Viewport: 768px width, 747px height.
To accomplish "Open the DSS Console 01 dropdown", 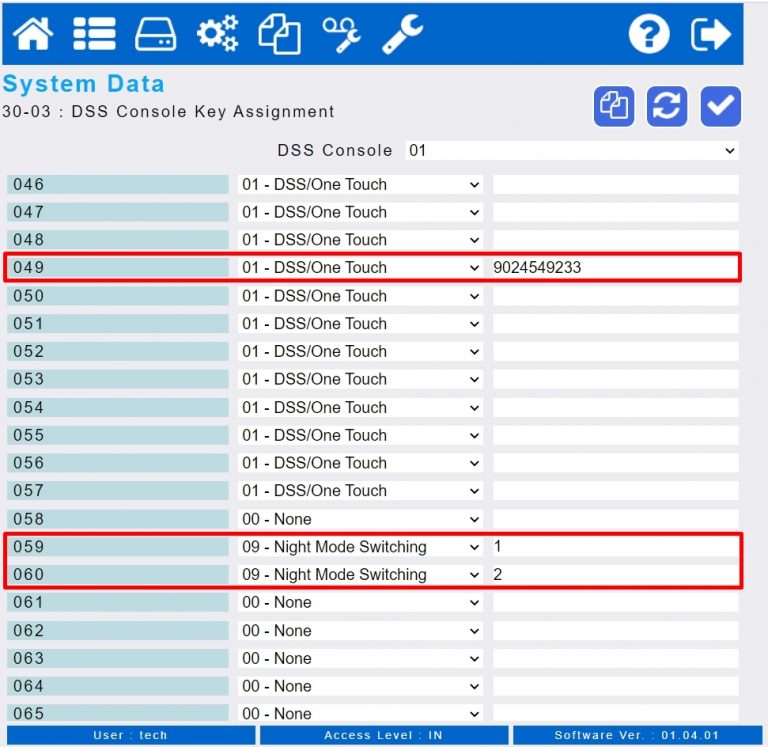I will 572,150.
